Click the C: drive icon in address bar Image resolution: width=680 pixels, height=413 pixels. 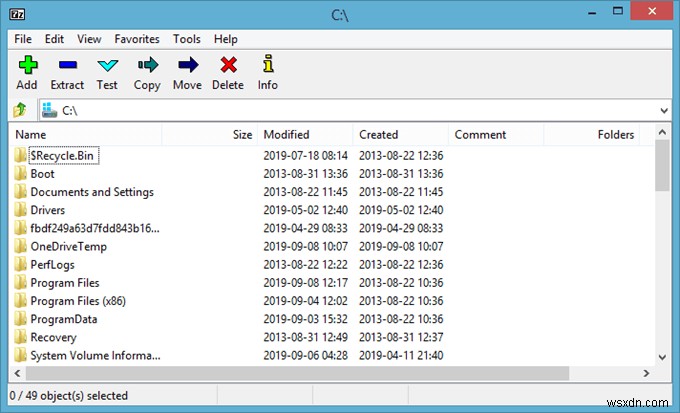[49, 110]
